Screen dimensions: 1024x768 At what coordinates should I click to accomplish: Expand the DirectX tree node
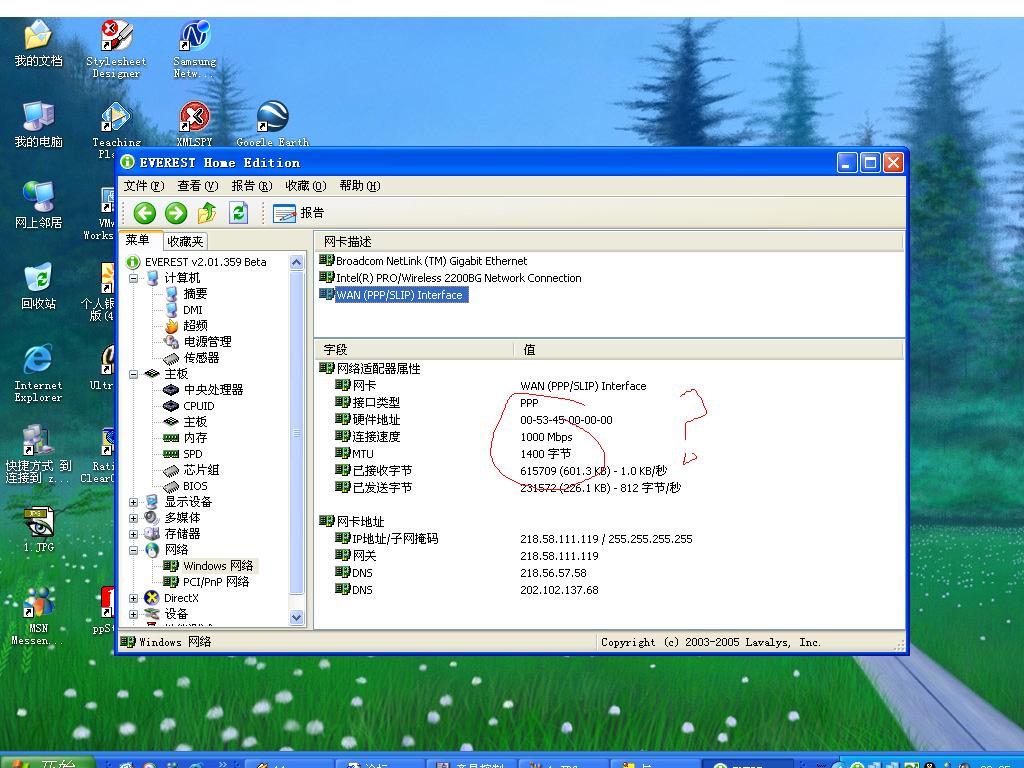pos(134,598)
